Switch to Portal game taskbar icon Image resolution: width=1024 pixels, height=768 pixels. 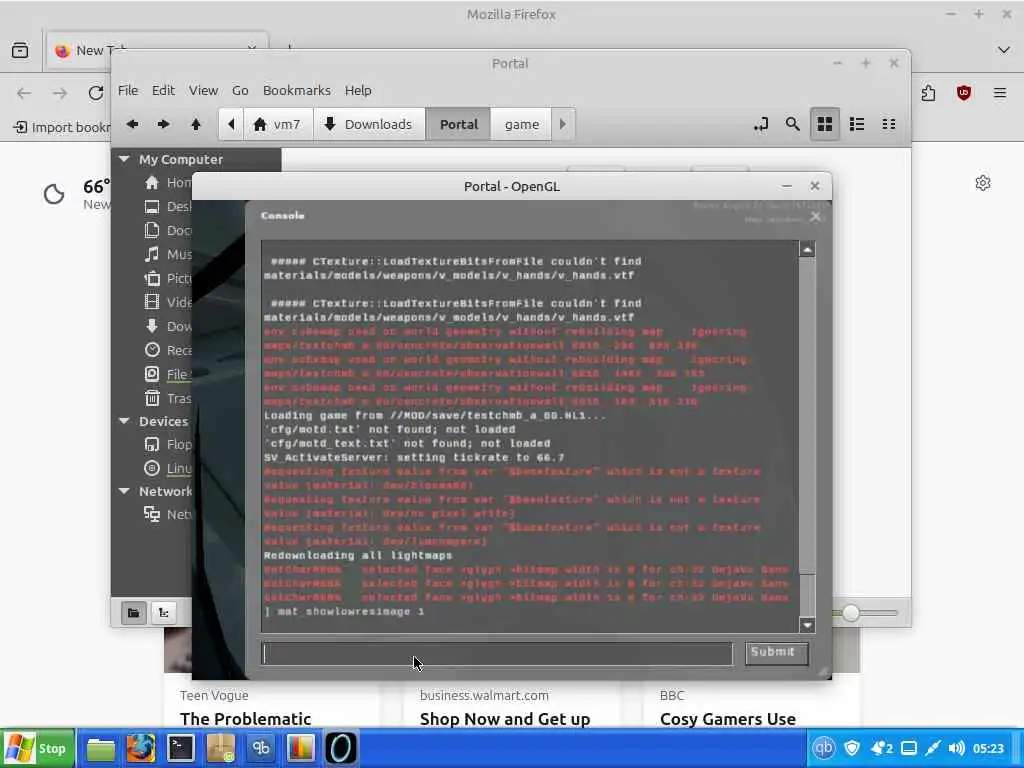341,748
